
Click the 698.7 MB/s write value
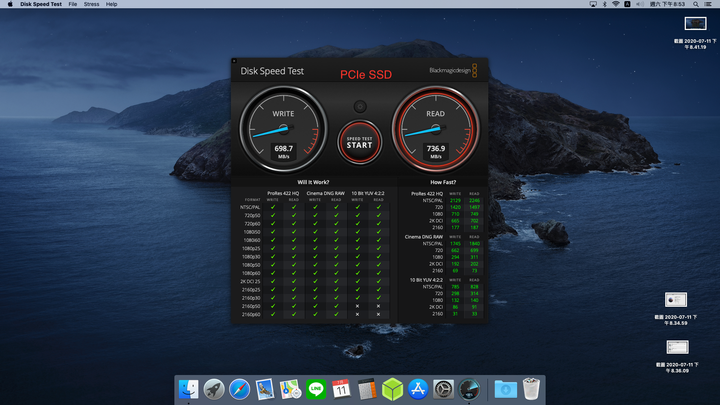tap(283, 151)
